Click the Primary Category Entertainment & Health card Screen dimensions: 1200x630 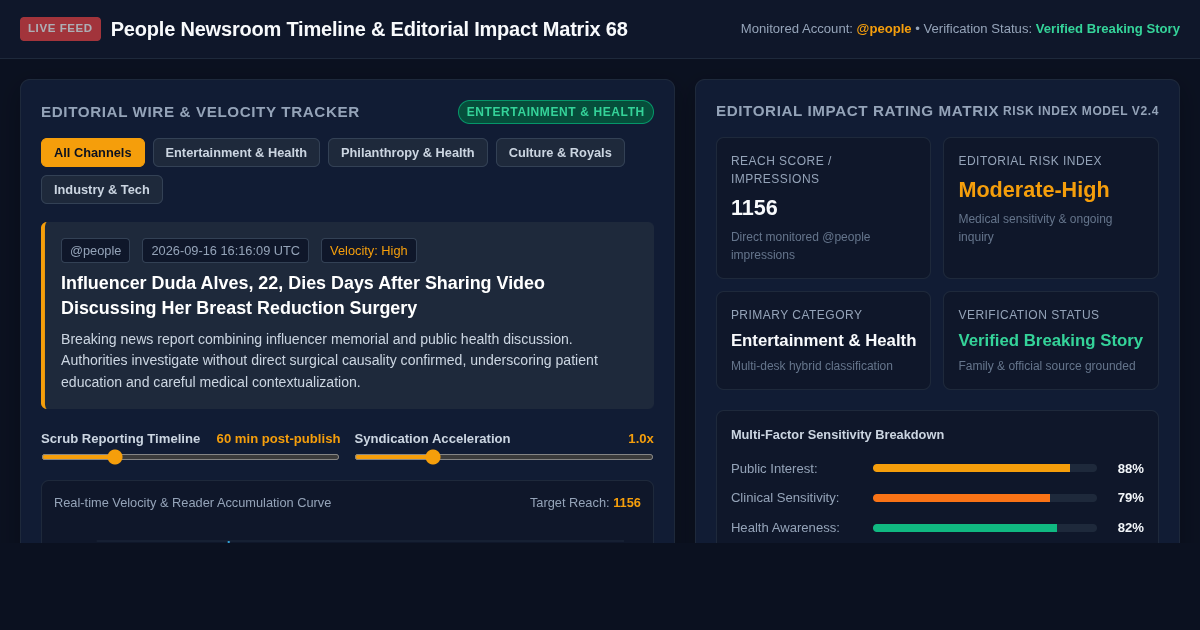[x=823, y=340]
